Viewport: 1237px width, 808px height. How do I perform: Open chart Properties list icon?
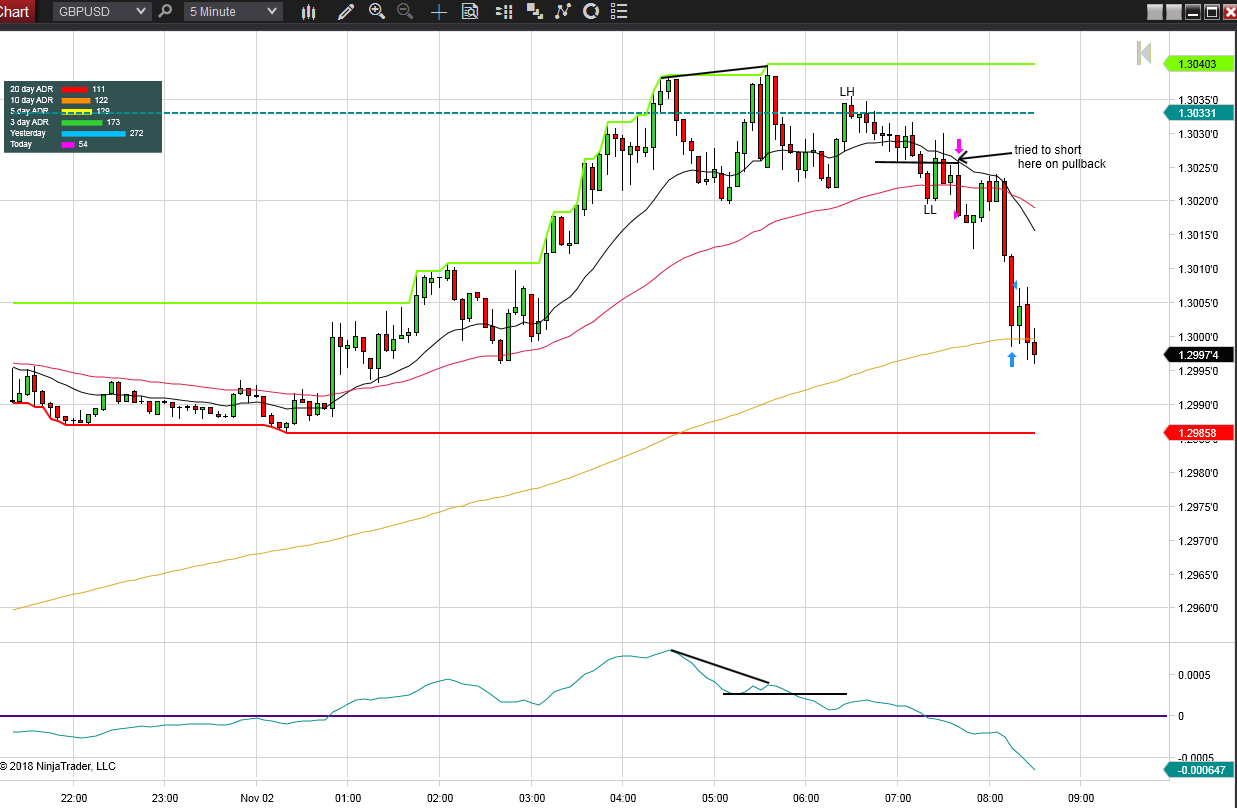[x=620, y=12]
